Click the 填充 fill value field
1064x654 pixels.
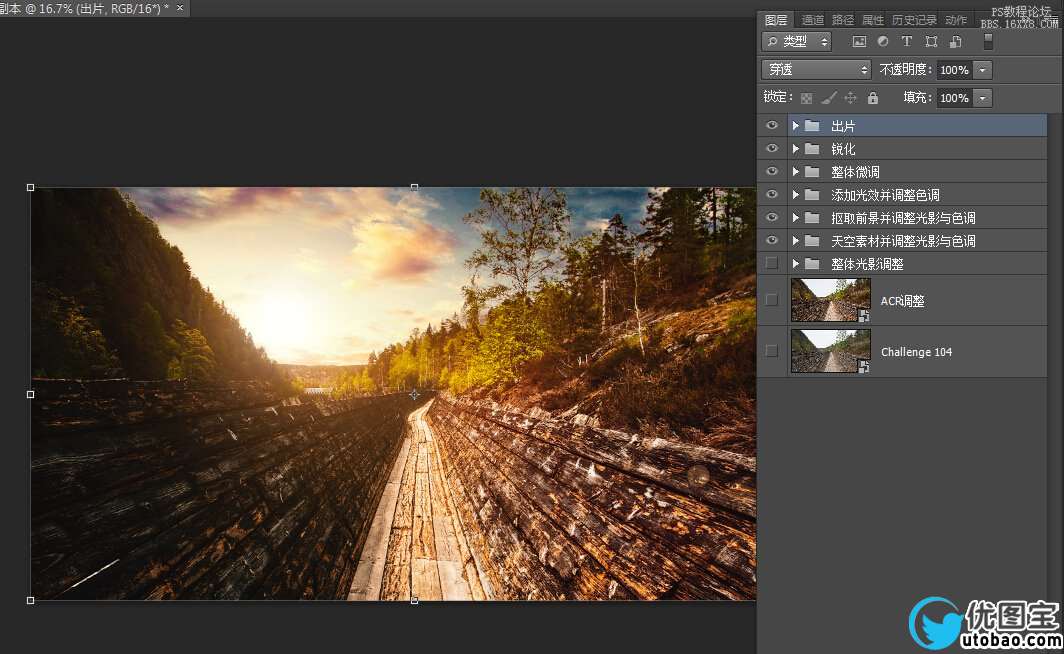(x=955, y=98)
